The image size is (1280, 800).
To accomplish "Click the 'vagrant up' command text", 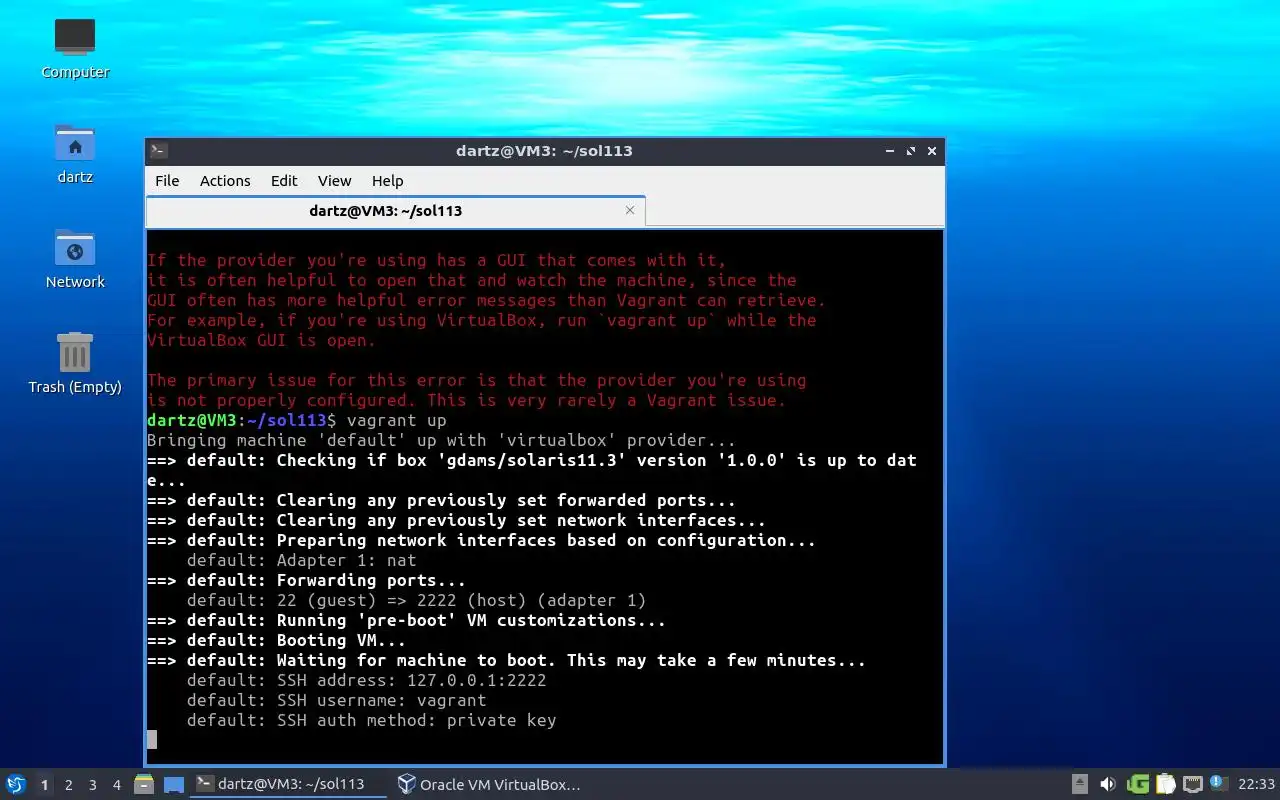I will (x=397, y=420).
